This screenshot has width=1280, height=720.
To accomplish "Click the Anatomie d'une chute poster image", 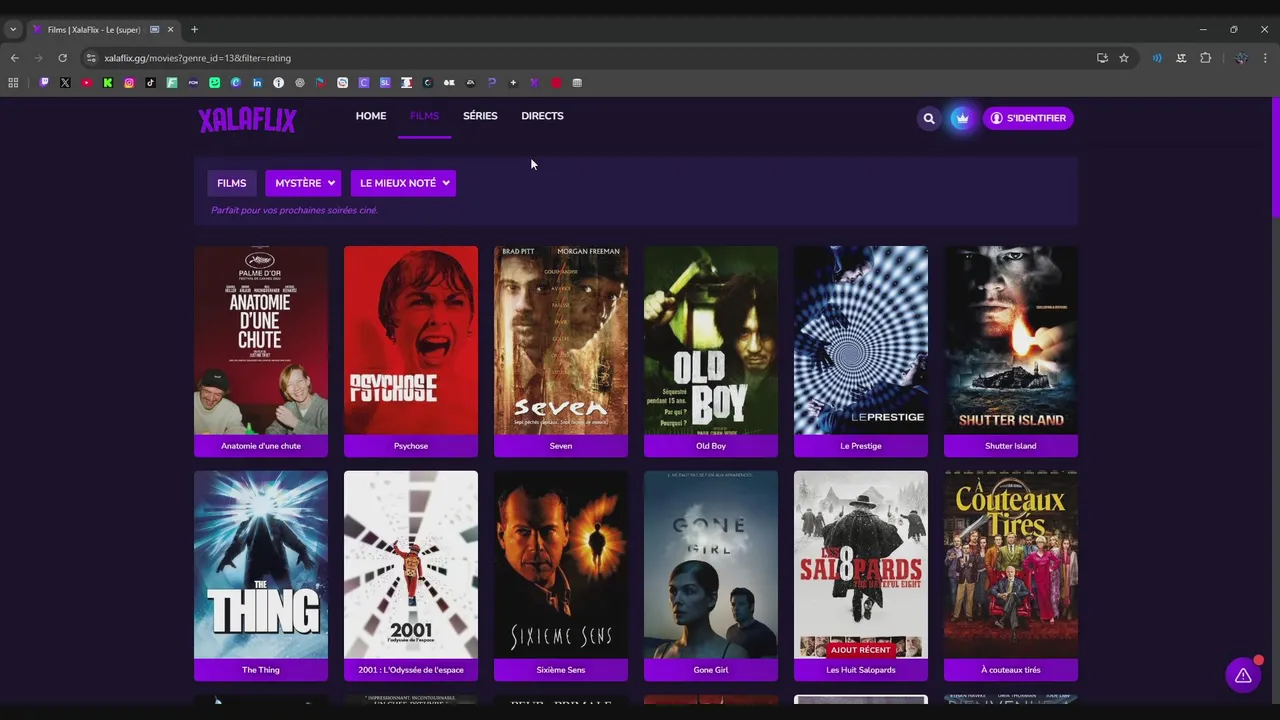I will pos(261,340).
